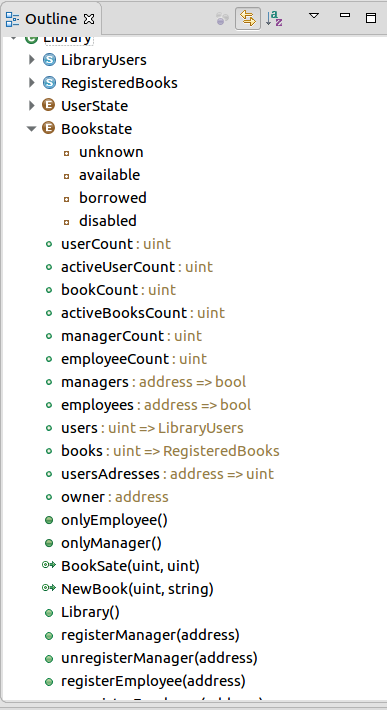Click icon beside unknown enum value
Image resolution: width=387 pixels, height=710 pixels.
(x=67, y=154)
